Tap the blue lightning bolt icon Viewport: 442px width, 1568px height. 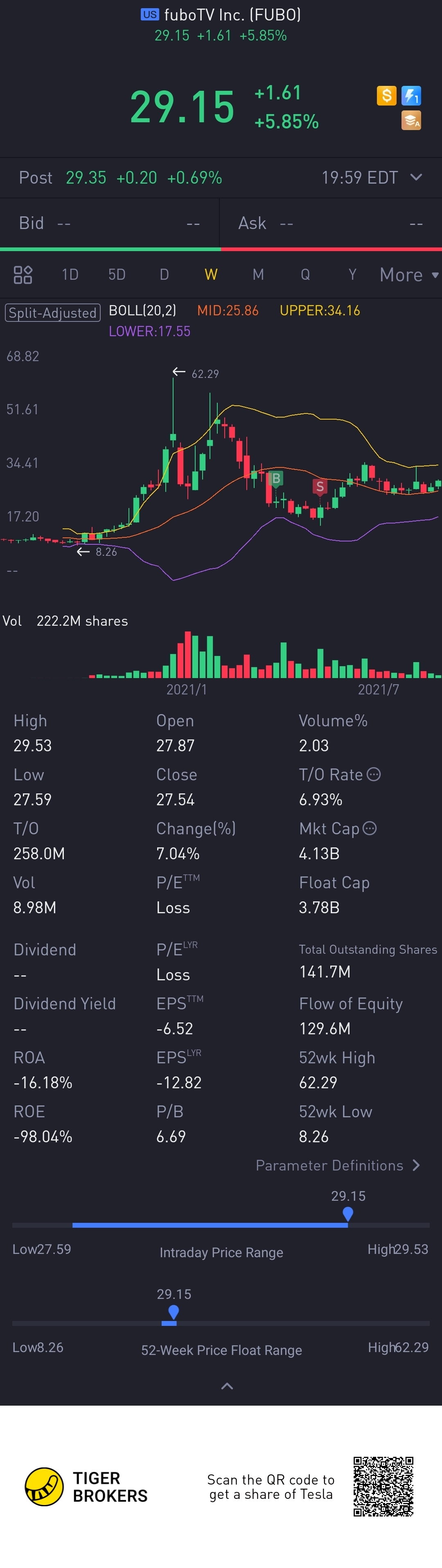click(412, 96)
